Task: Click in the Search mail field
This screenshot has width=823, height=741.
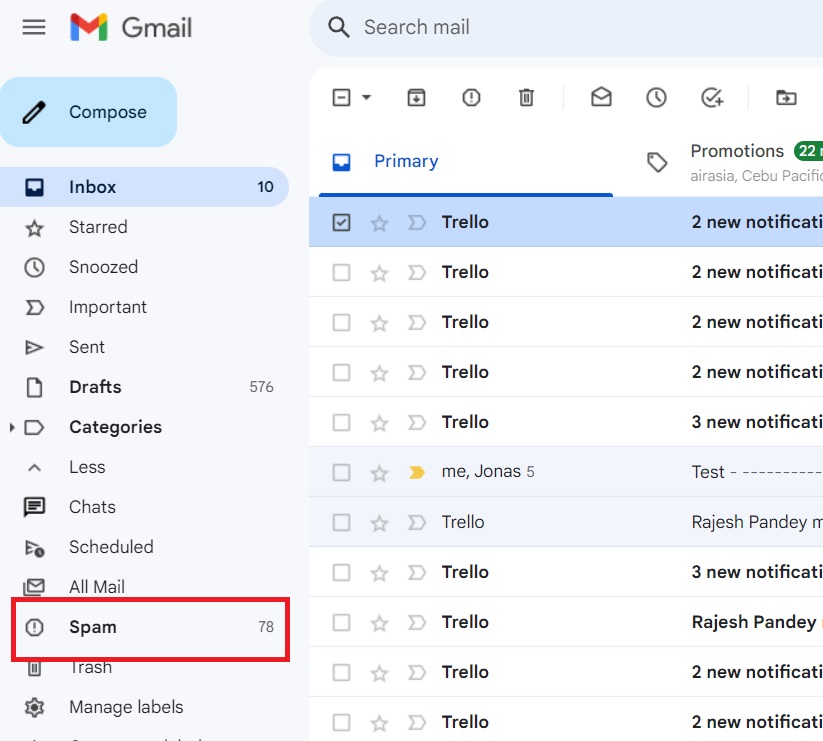Action: (560, 27)
